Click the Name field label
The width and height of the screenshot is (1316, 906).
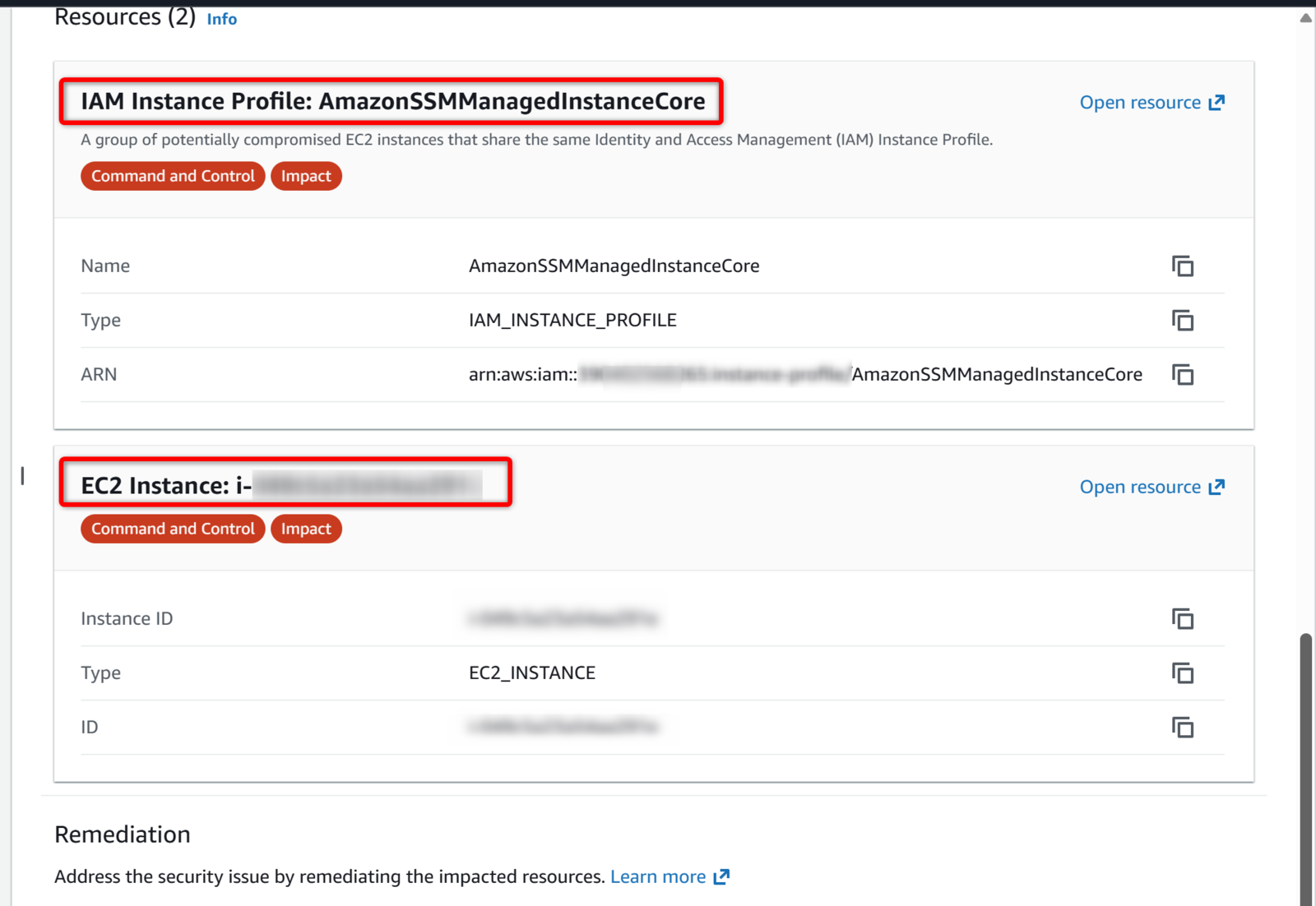[x=105, y=266]
